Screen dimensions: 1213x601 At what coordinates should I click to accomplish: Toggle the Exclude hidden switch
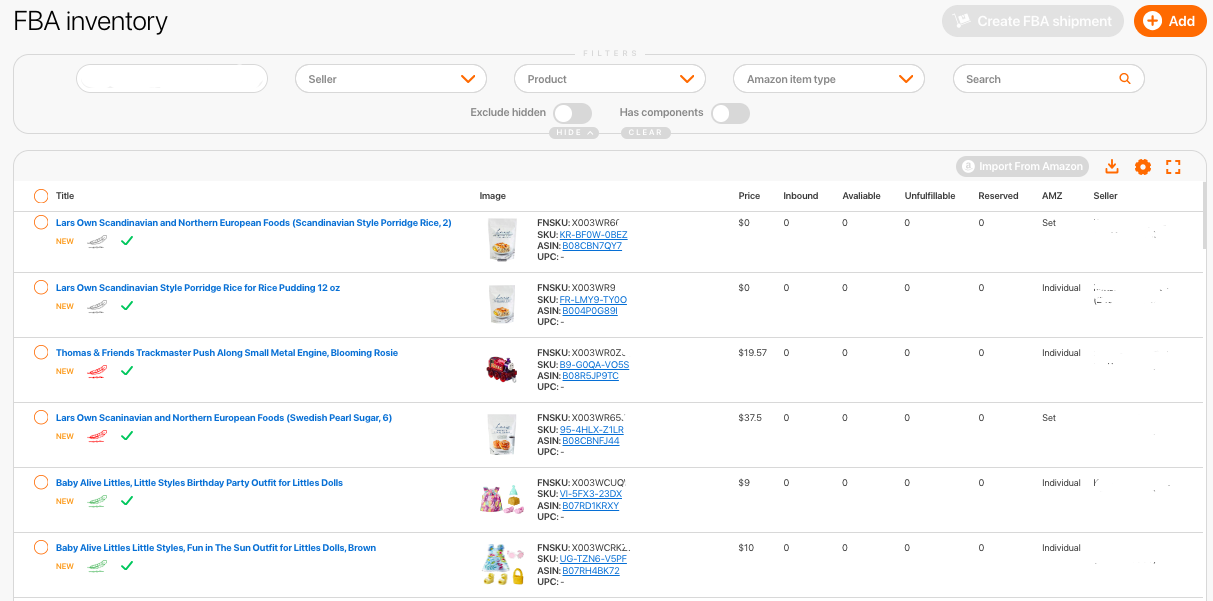[572, 113]
